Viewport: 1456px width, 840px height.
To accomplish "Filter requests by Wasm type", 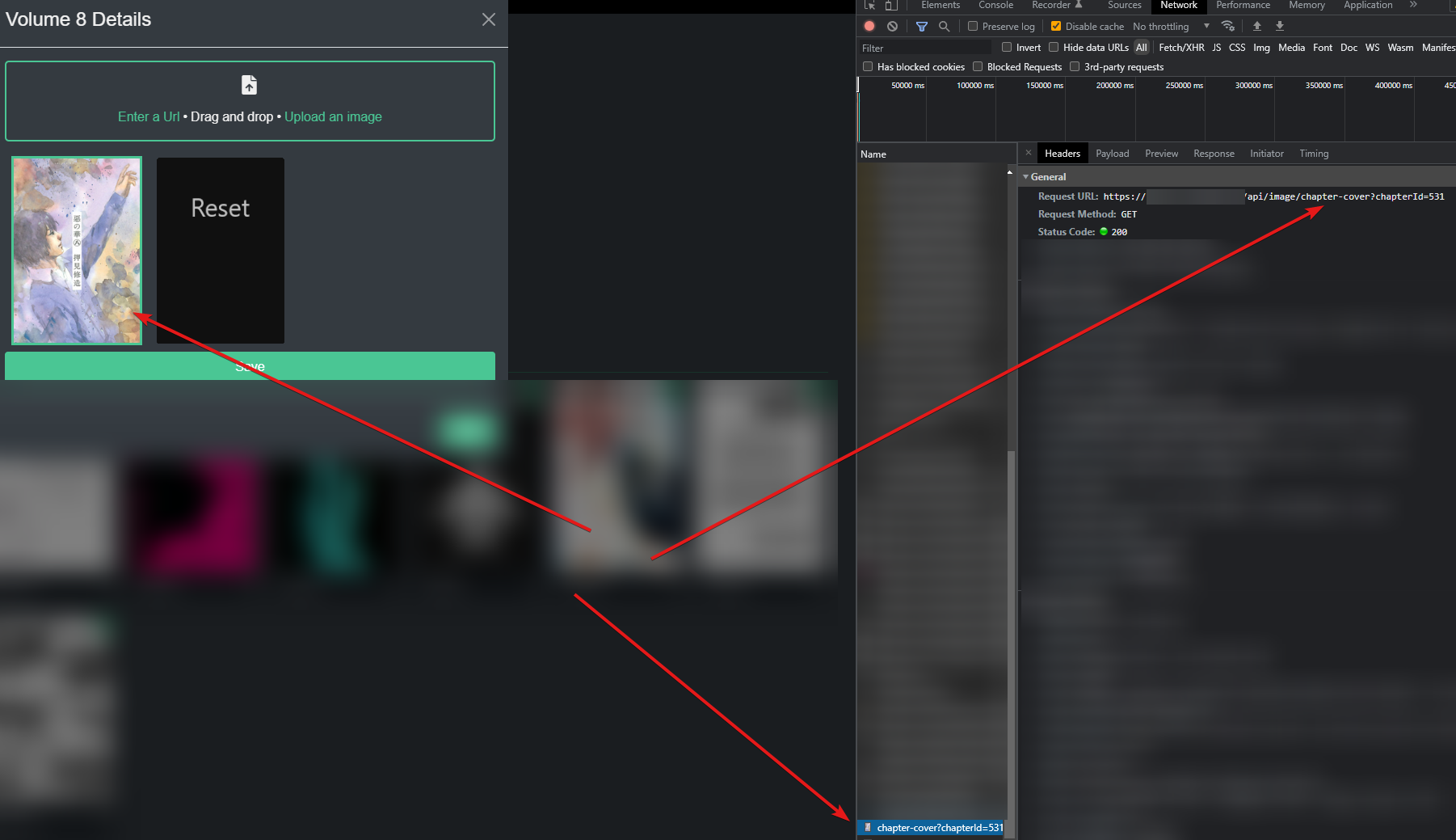I will coord(1400,48).
